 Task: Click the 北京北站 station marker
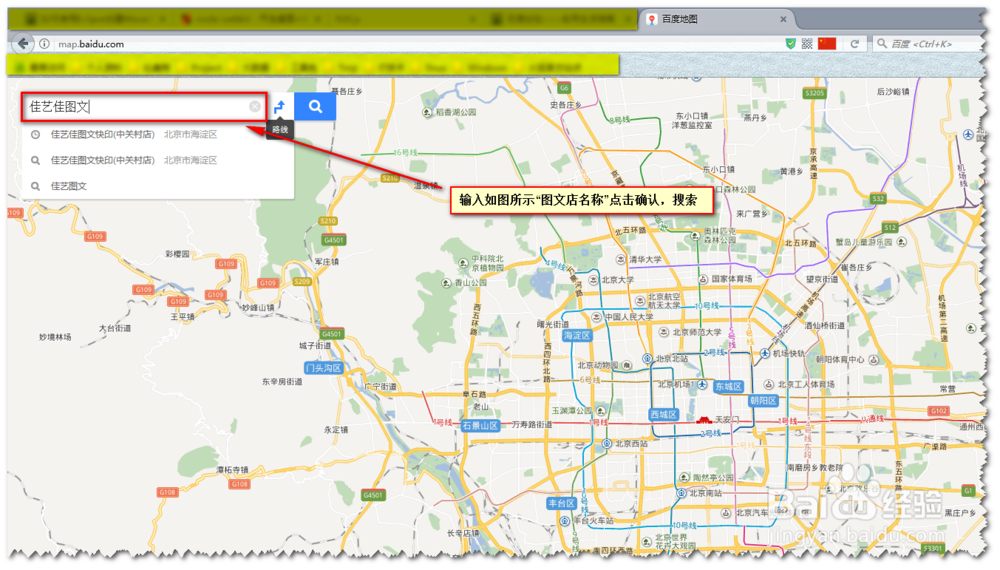pyautogui.click(x=648, y=358)
